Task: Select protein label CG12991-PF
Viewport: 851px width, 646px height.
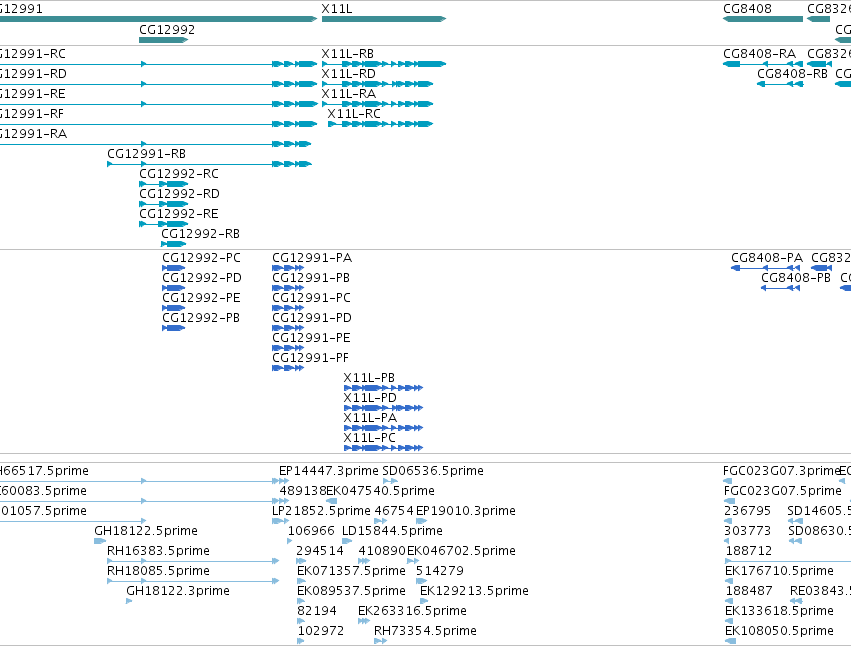Action: (310, 358)
